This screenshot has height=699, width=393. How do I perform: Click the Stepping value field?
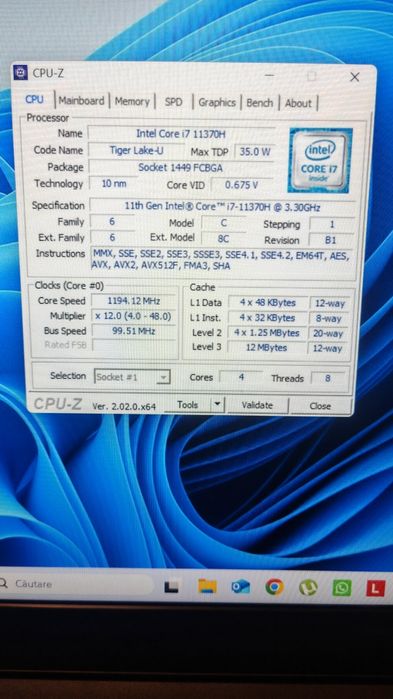click(x=332, y=224)
